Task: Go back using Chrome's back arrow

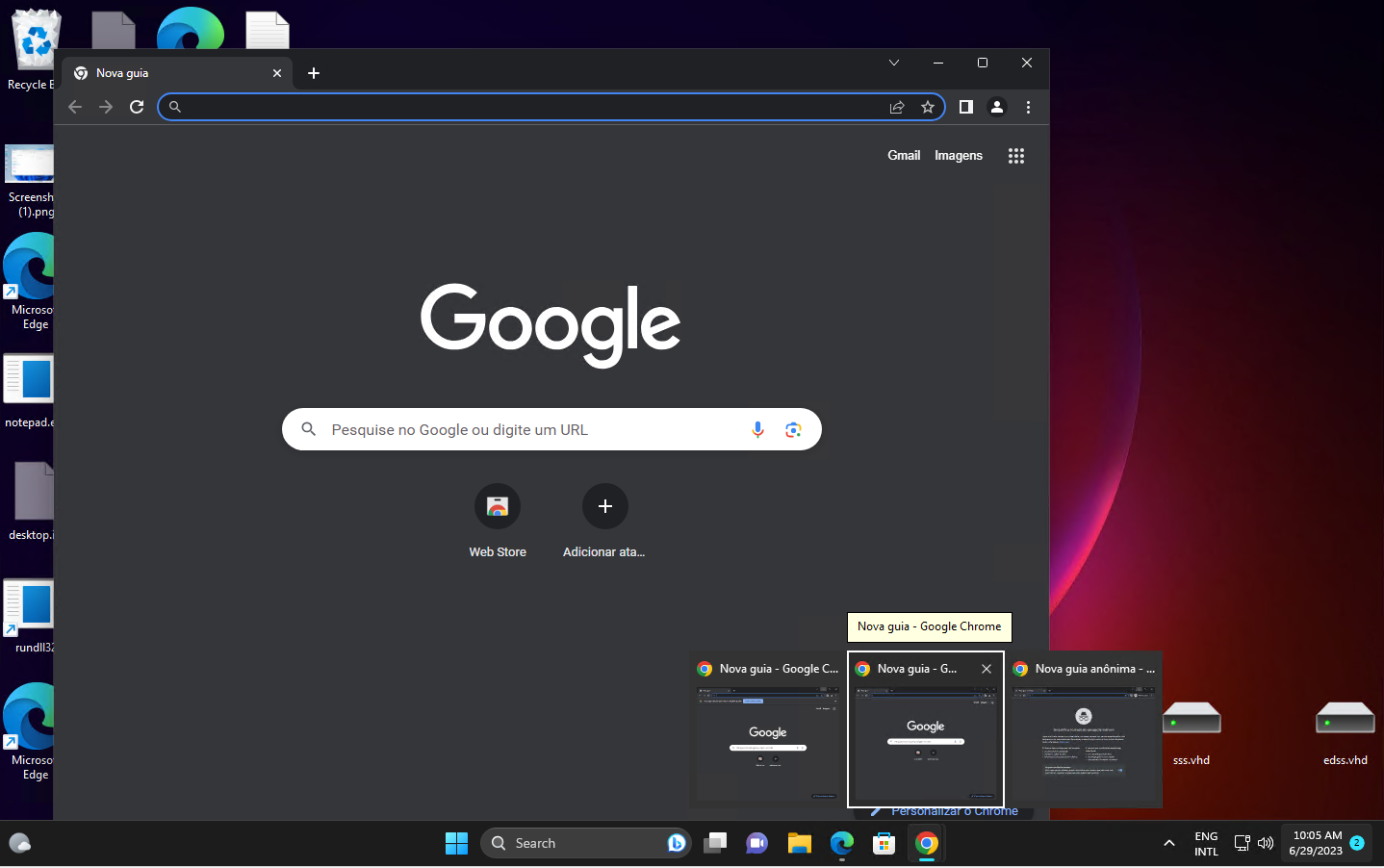Action: [75, 107]
